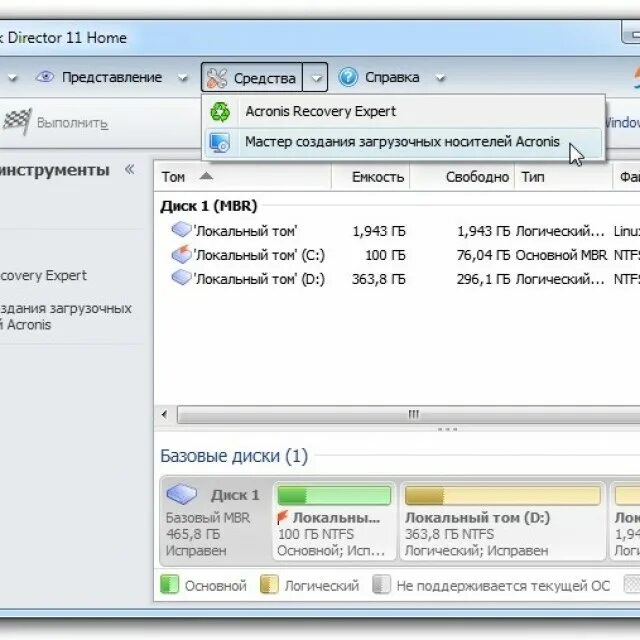Expand the Средства dropdown arrow
This screenshot has height=640, width=640.
coord(315,78)
